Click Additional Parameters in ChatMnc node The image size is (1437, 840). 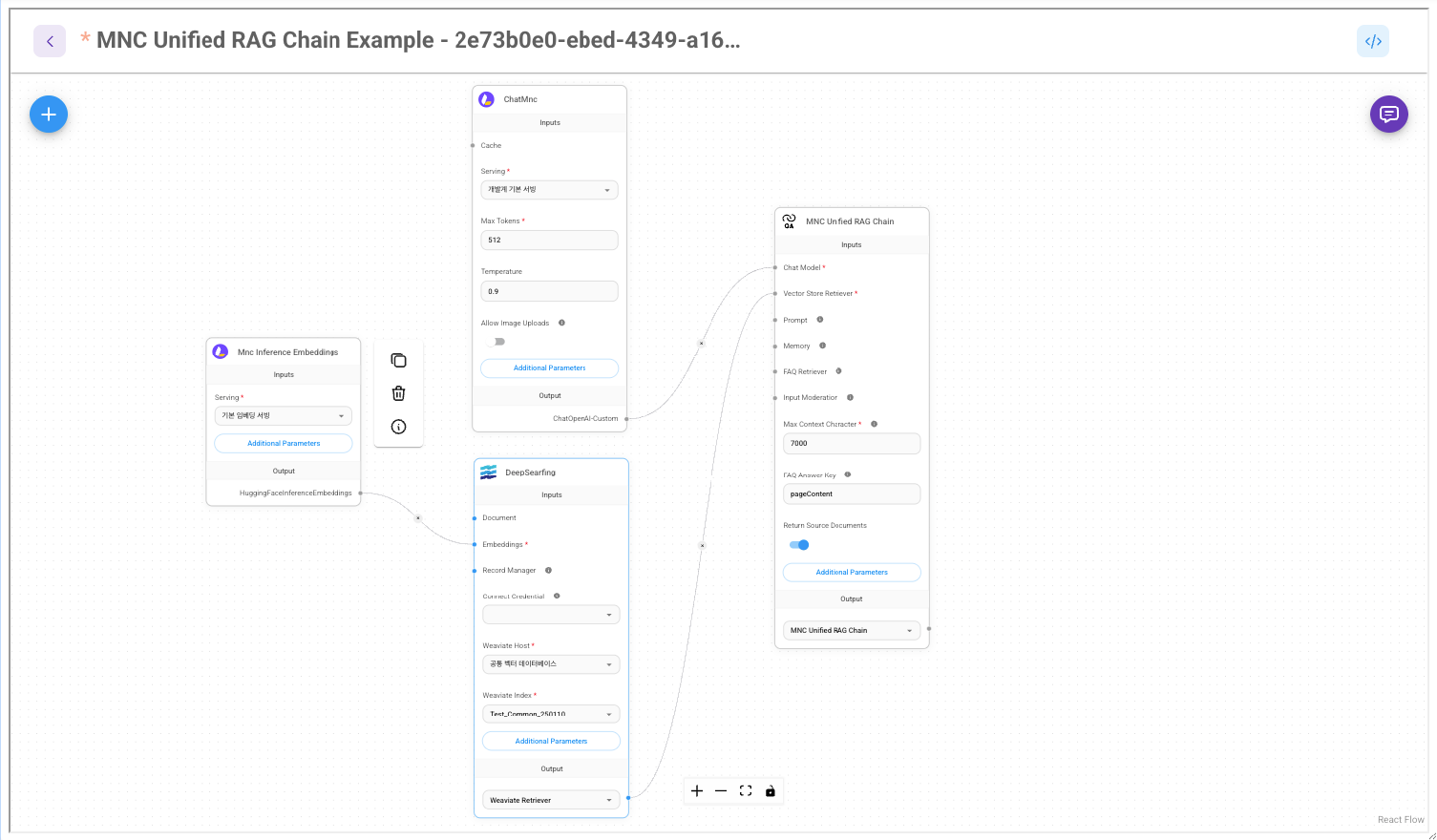[549, 368]
